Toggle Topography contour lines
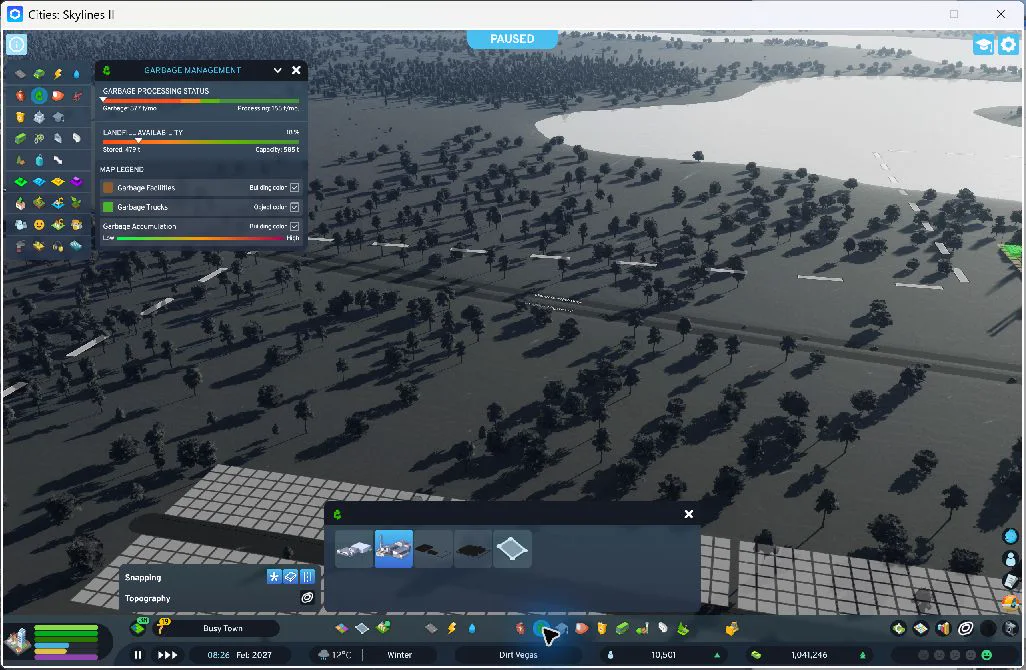This screenshot has height=670, width=1026. tap(307, 597)
